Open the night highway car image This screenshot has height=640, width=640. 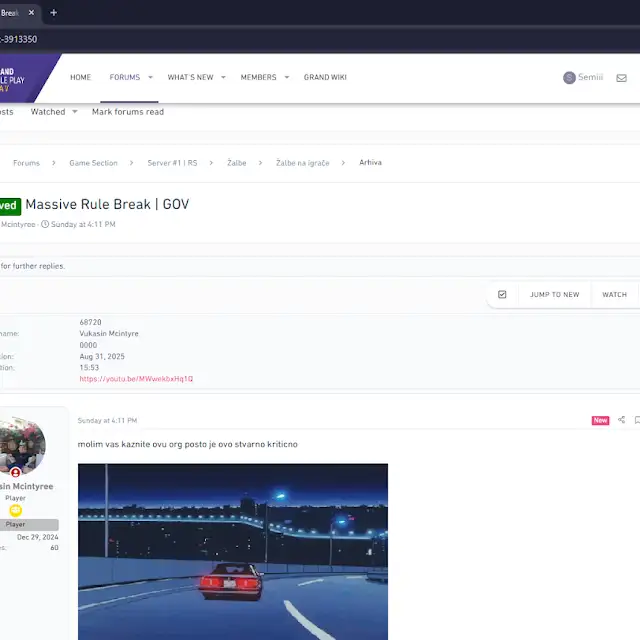(x=232, y=550)
